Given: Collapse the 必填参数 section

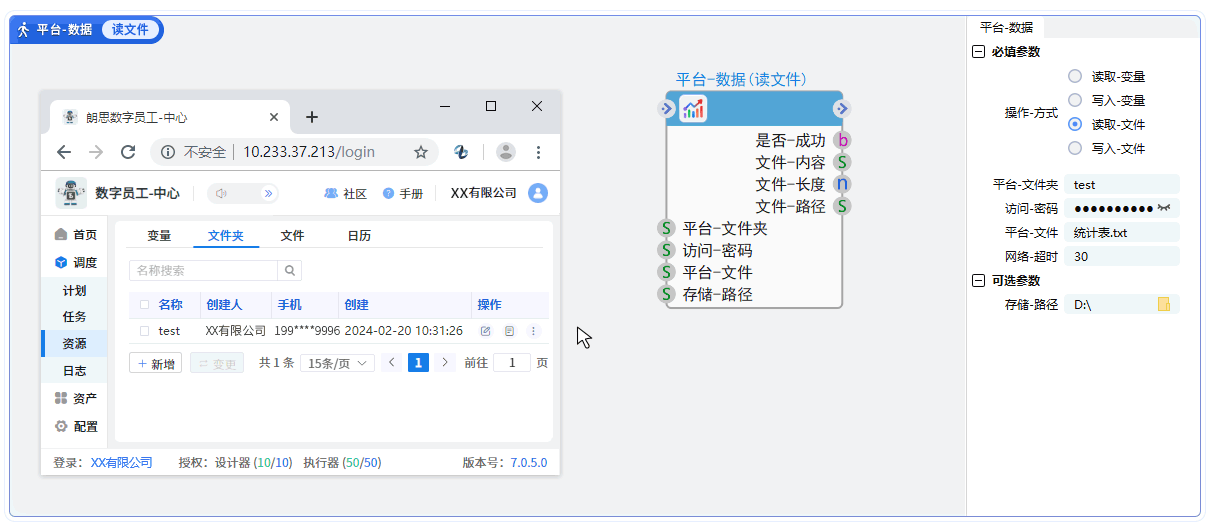Looking at the screenshot, I should (978, 52).
